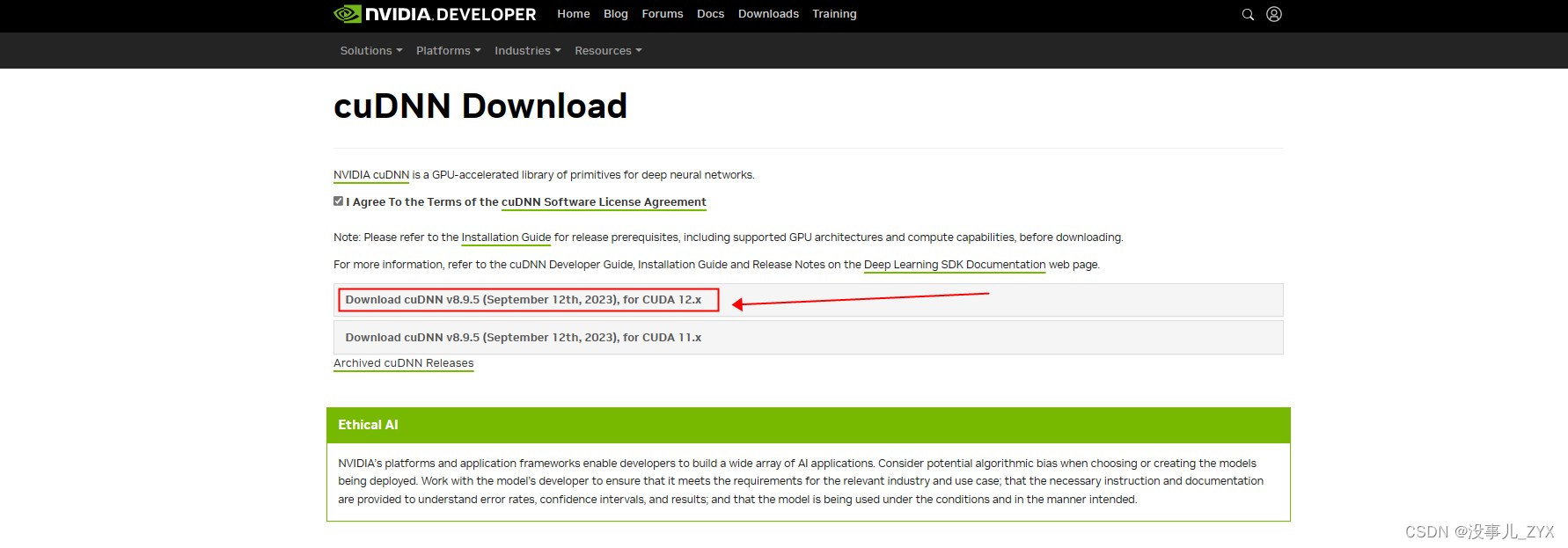1568x548 pixels.
Task: Open the Forums nav item
Action: coord(663,14)
